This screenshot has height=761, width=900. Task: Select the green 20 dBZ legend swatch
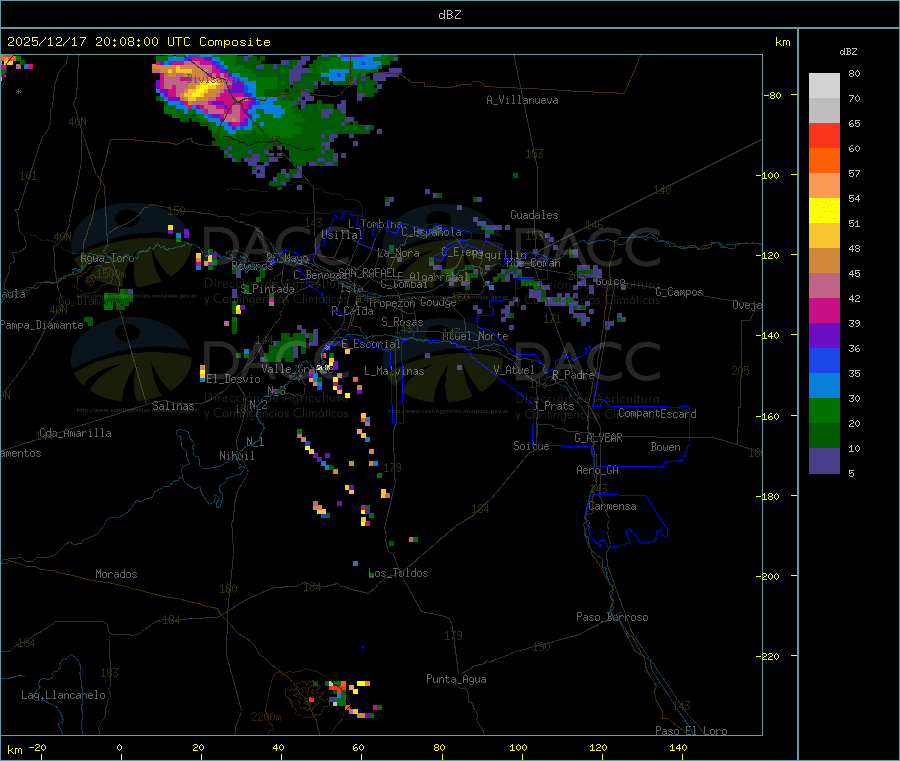(824, 410)
